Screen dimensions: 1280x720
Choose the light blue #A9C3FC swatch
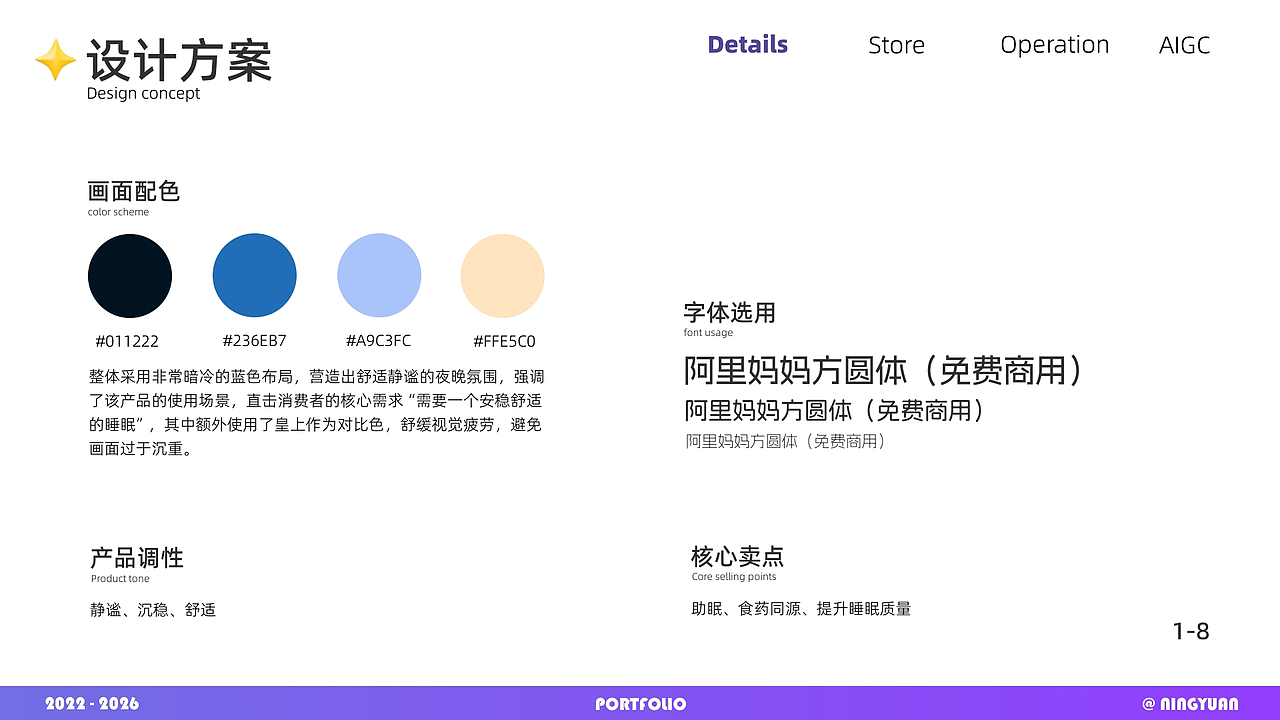click(379, 276)
